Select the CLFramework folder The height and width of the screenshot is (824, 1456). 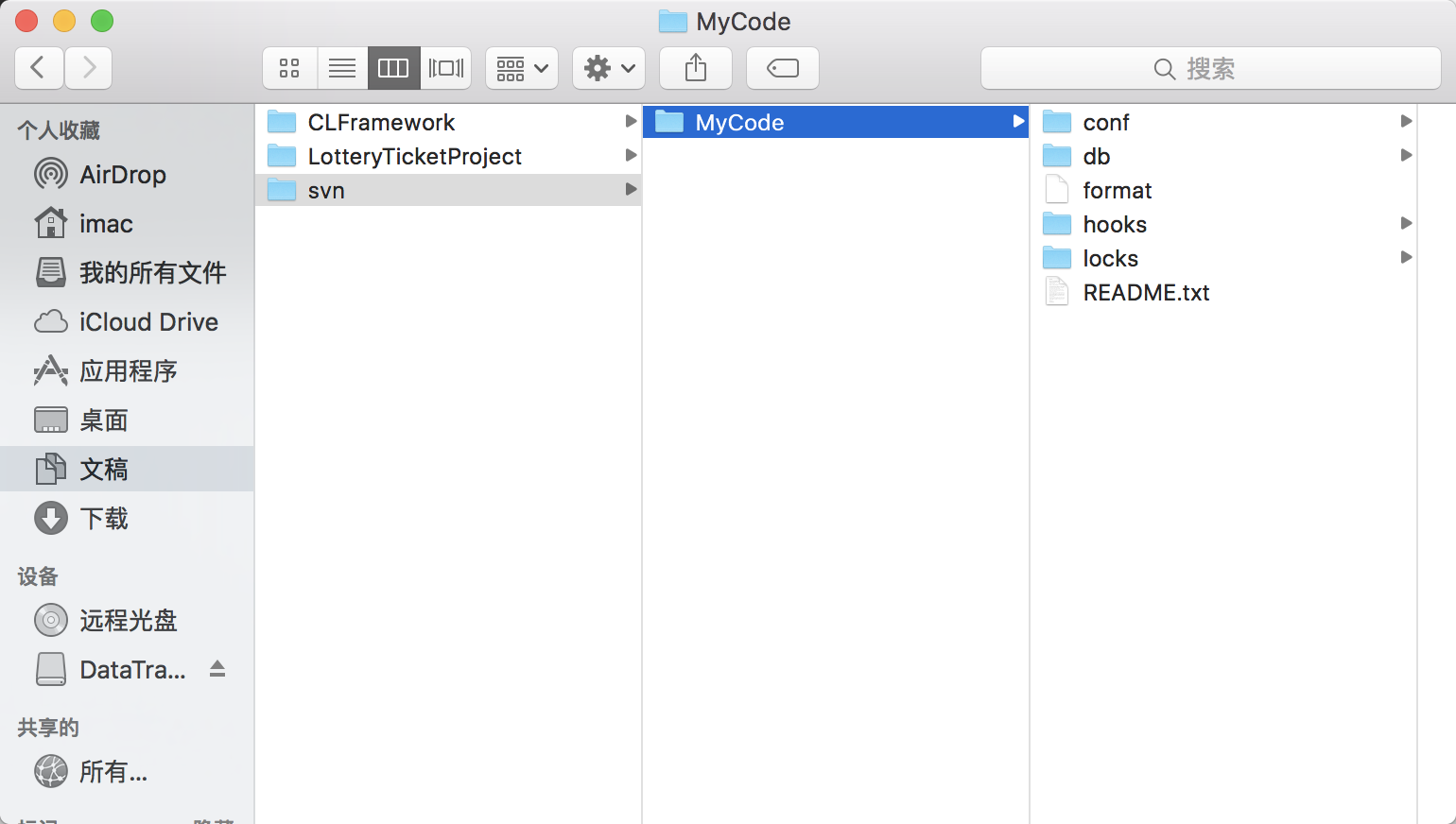click(448, 122)
